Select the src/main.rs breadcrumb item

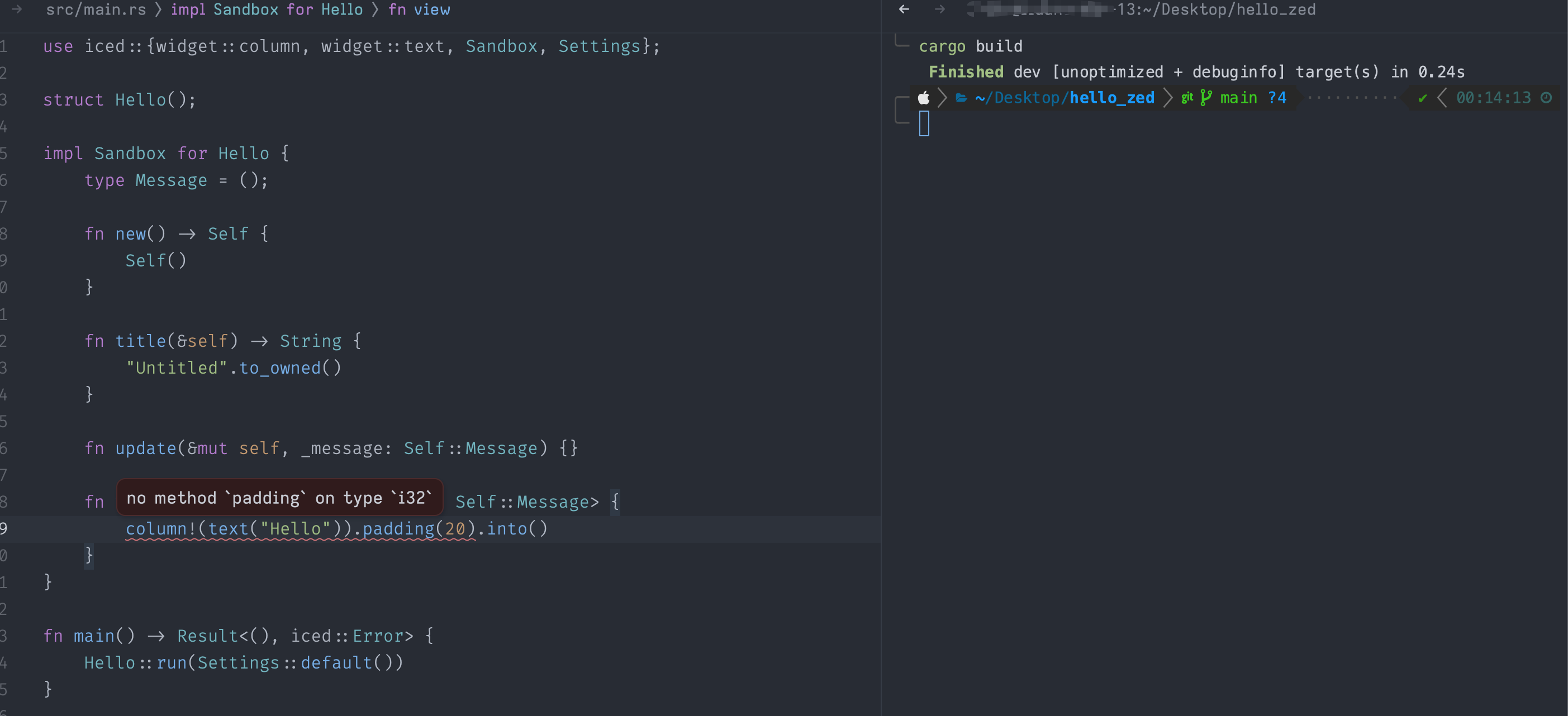tap(96, 9)
